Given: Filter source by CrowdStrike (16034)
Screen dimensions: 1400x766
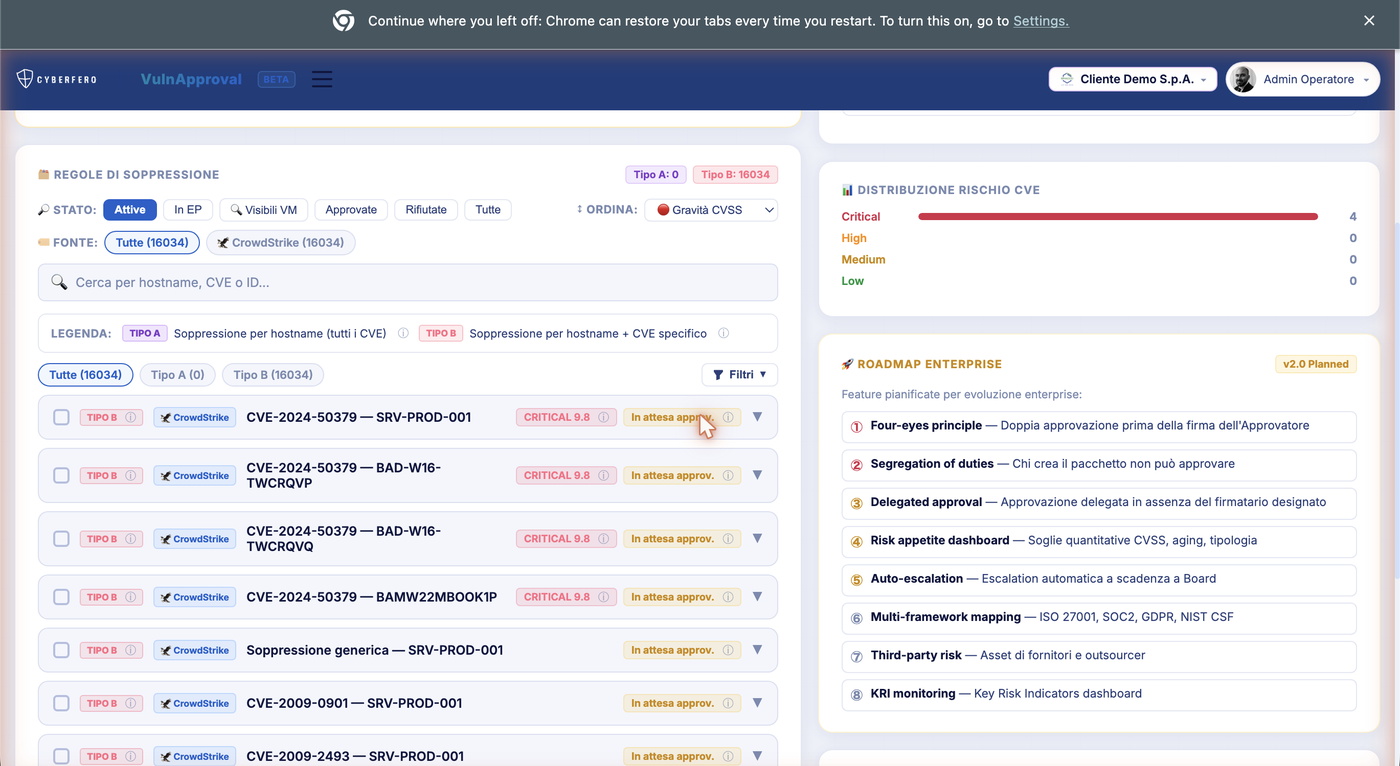Looking at the screenshot, I should tap(281, 243).
